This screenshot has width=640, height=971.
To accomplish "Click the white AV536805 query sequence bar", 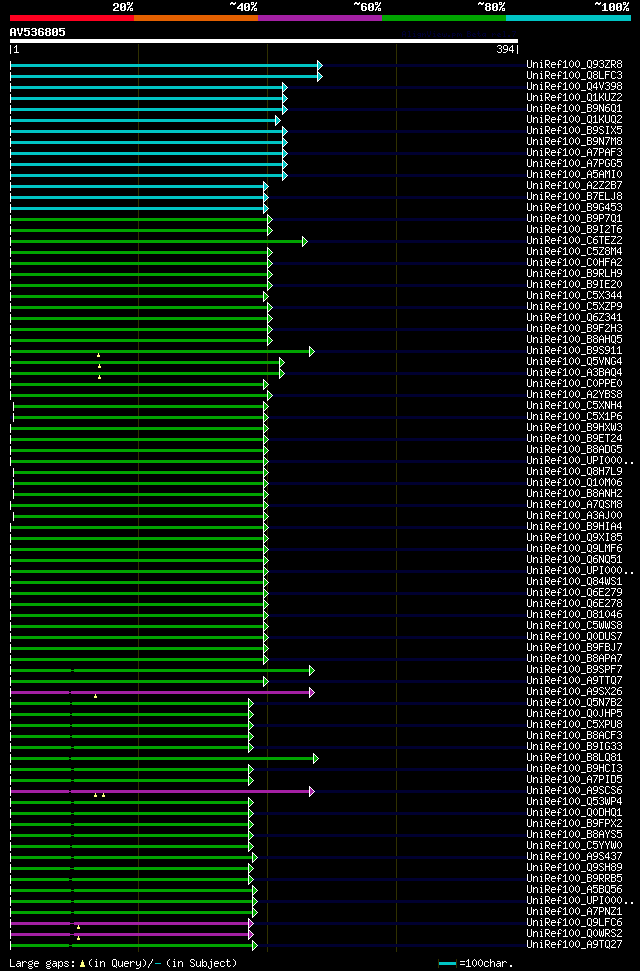I will coord(264,41).
